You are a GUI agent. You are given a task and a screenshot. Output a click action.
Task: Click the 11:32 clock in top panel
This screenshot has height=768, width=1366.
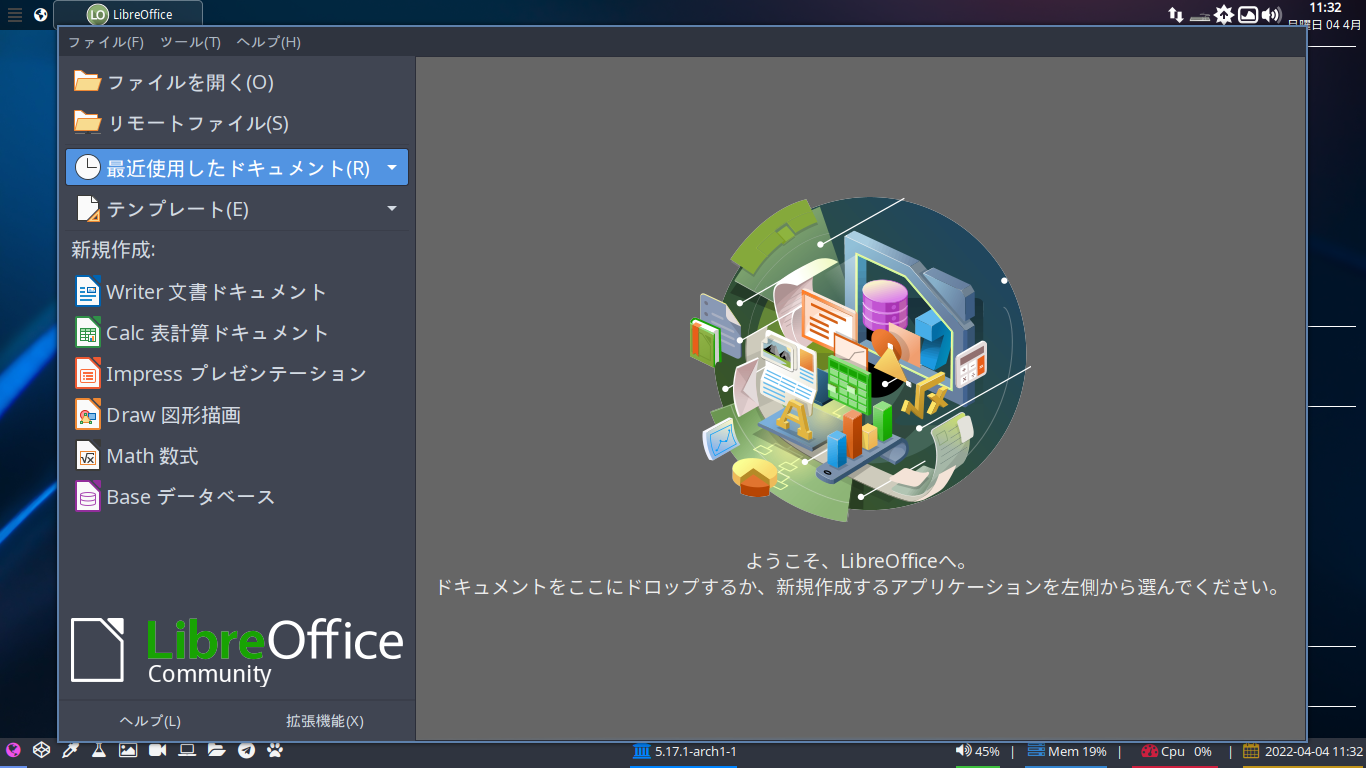pos(1325,7)
